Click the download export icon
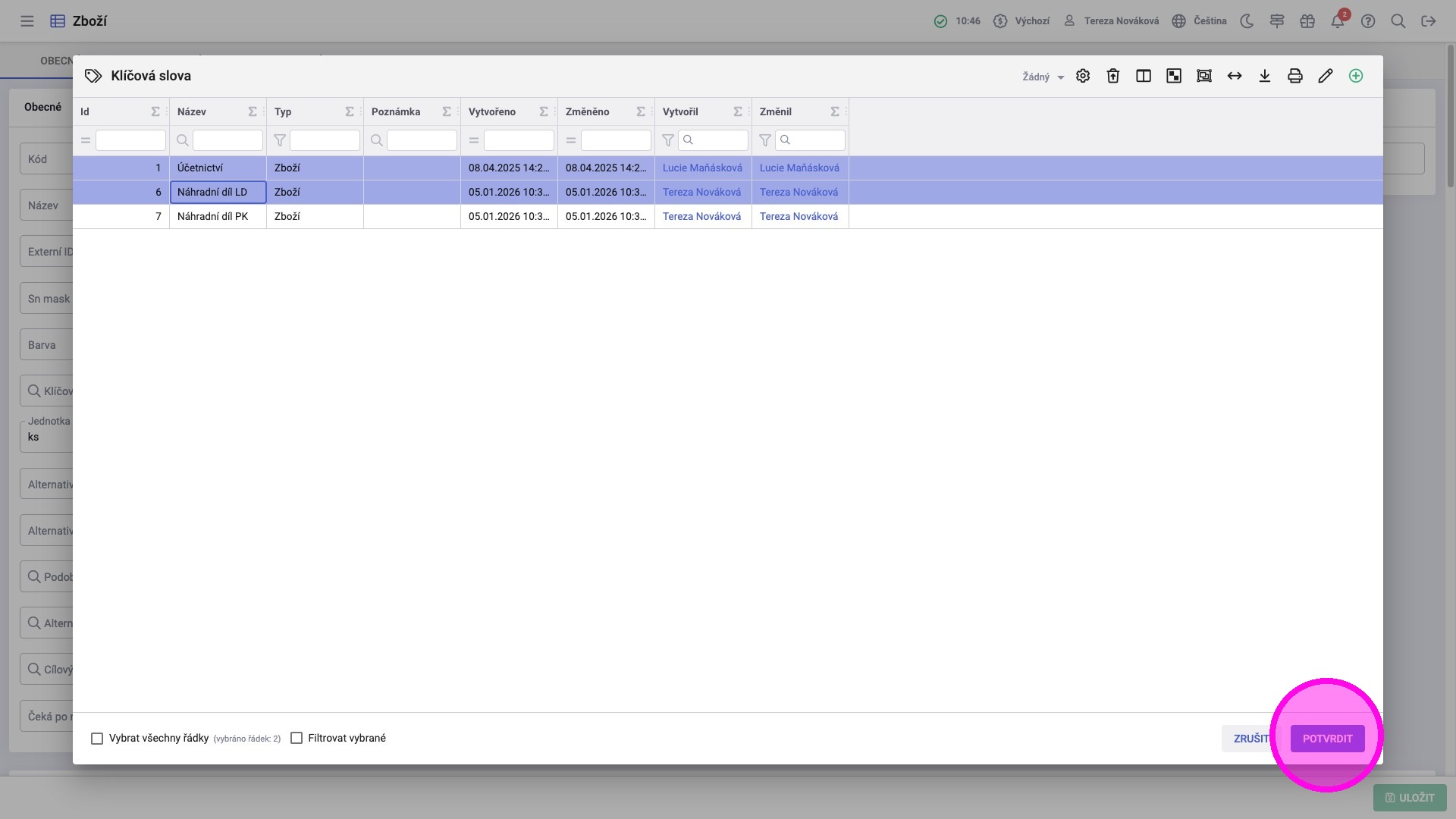 tap(1264, 76)
